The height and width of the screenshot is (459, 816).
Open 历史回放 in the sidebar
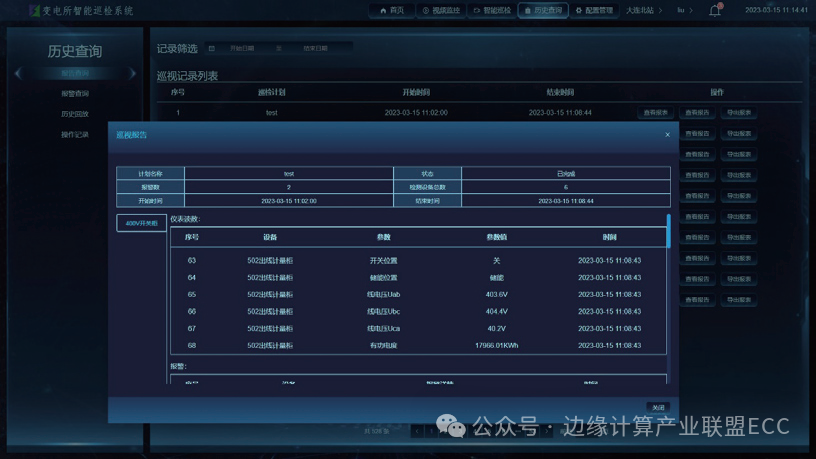[75, 114]
